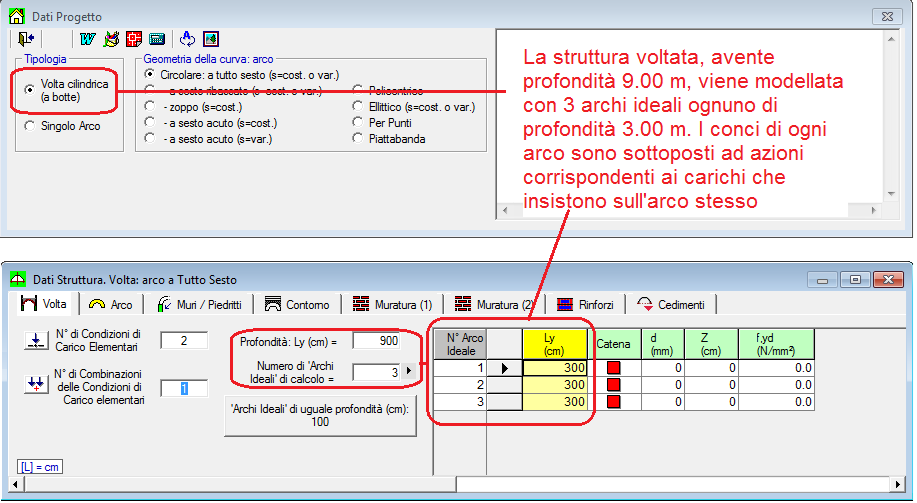Click arrow next to number of Archi Ideali

pyautogui.click(x=408, y=372)
